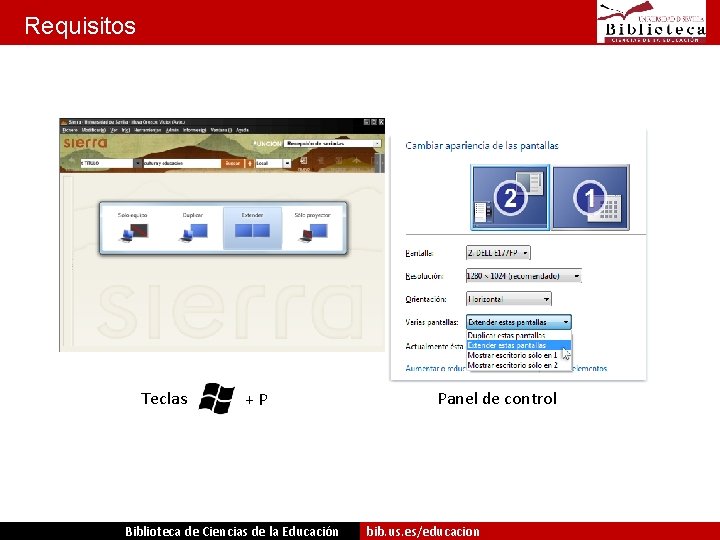
Task: Open the 'Local' scope dropdown in Sierra
Action: coord(273,163)
